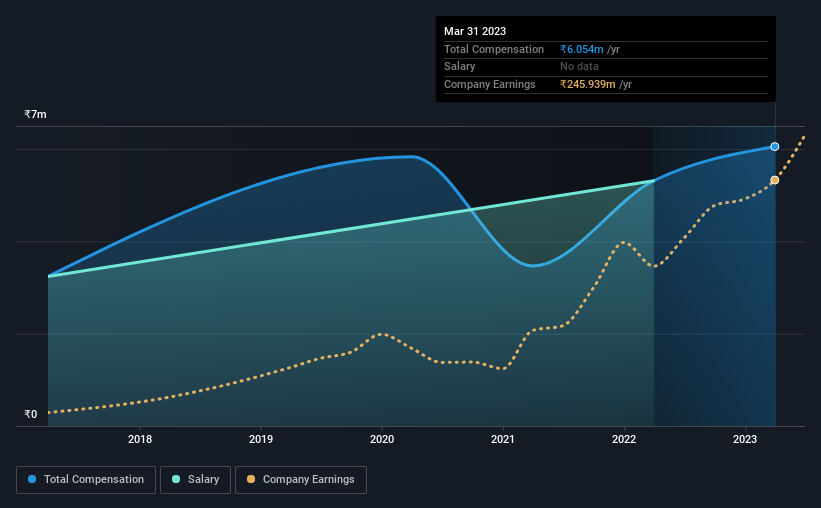
Task: Click the 2018 x-axis label
Action: (x=140, y=439)
